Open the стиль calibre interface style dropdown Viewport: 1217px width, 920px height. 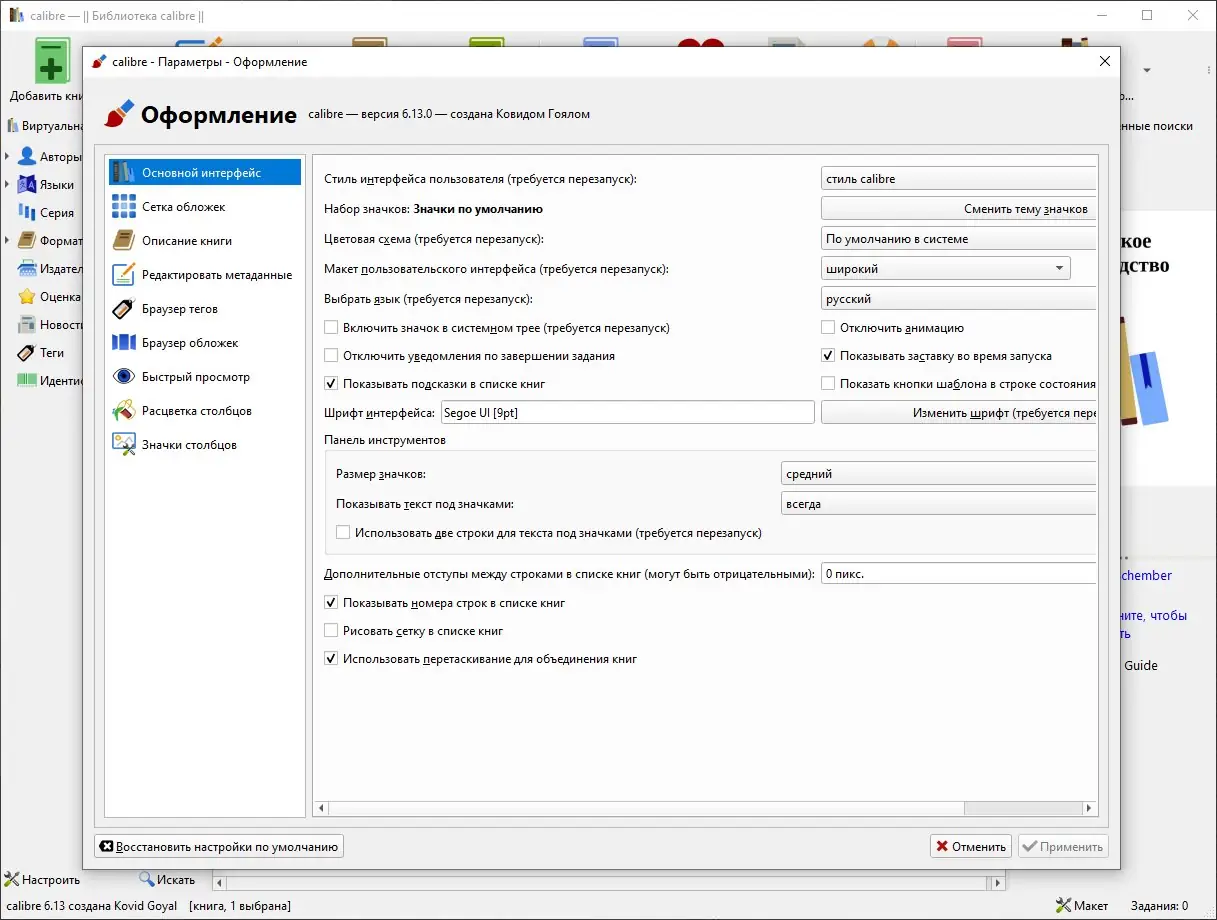coord(958,180)
